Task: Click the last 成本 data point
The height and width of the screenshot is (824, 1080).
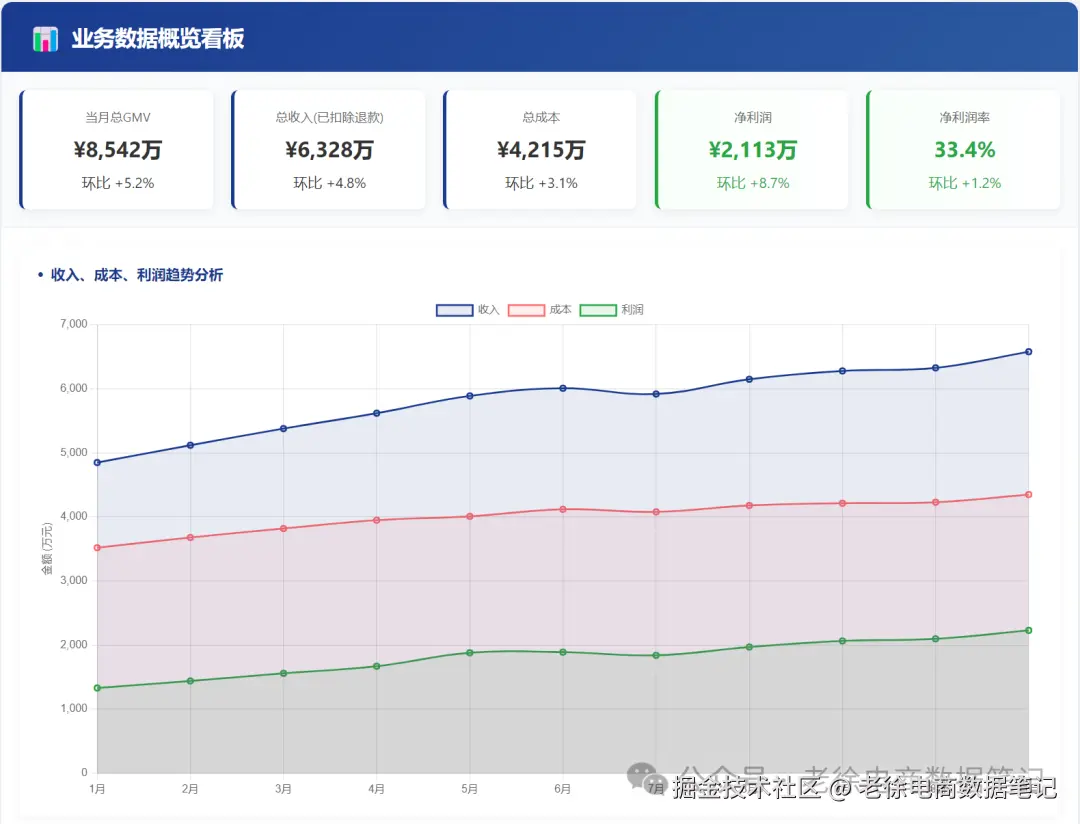Action: [x=1028, y=495]
